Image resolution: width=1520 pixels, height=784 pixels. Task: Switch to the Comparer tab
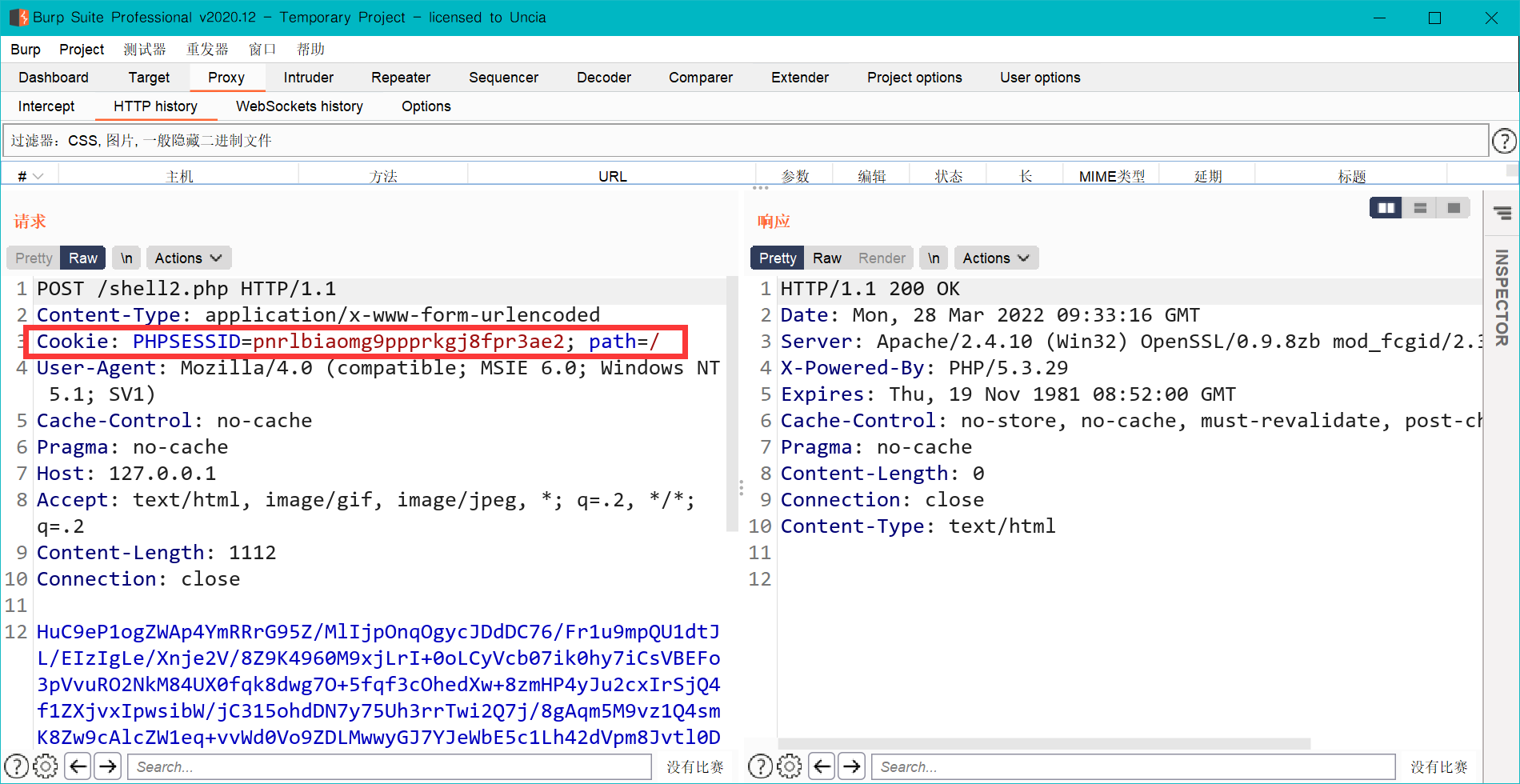click(x=701, y=78)
